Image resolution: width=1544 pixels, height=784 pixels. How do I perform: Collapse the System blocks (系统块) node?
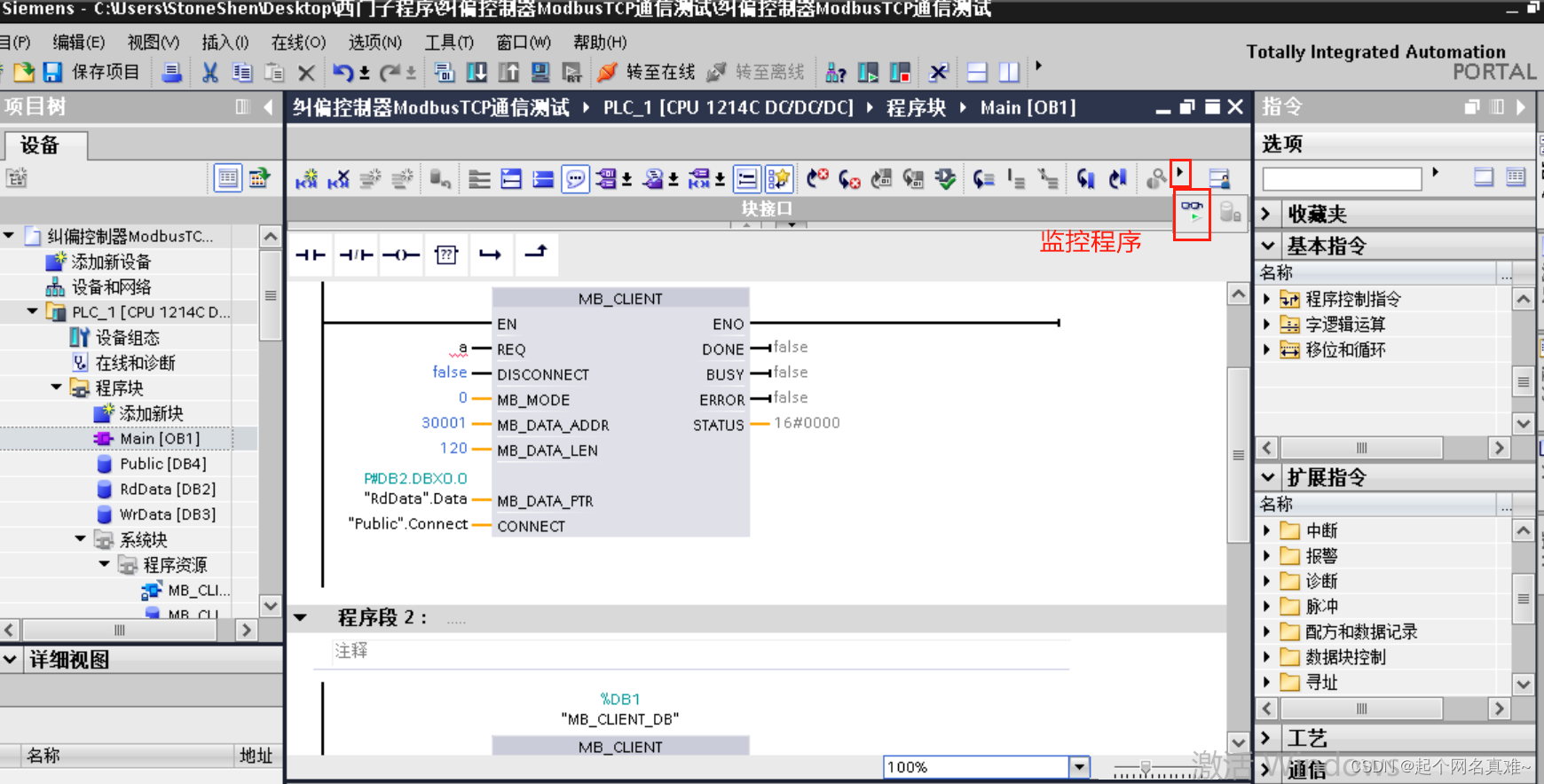pyautogui.click(x=81, y=539)
